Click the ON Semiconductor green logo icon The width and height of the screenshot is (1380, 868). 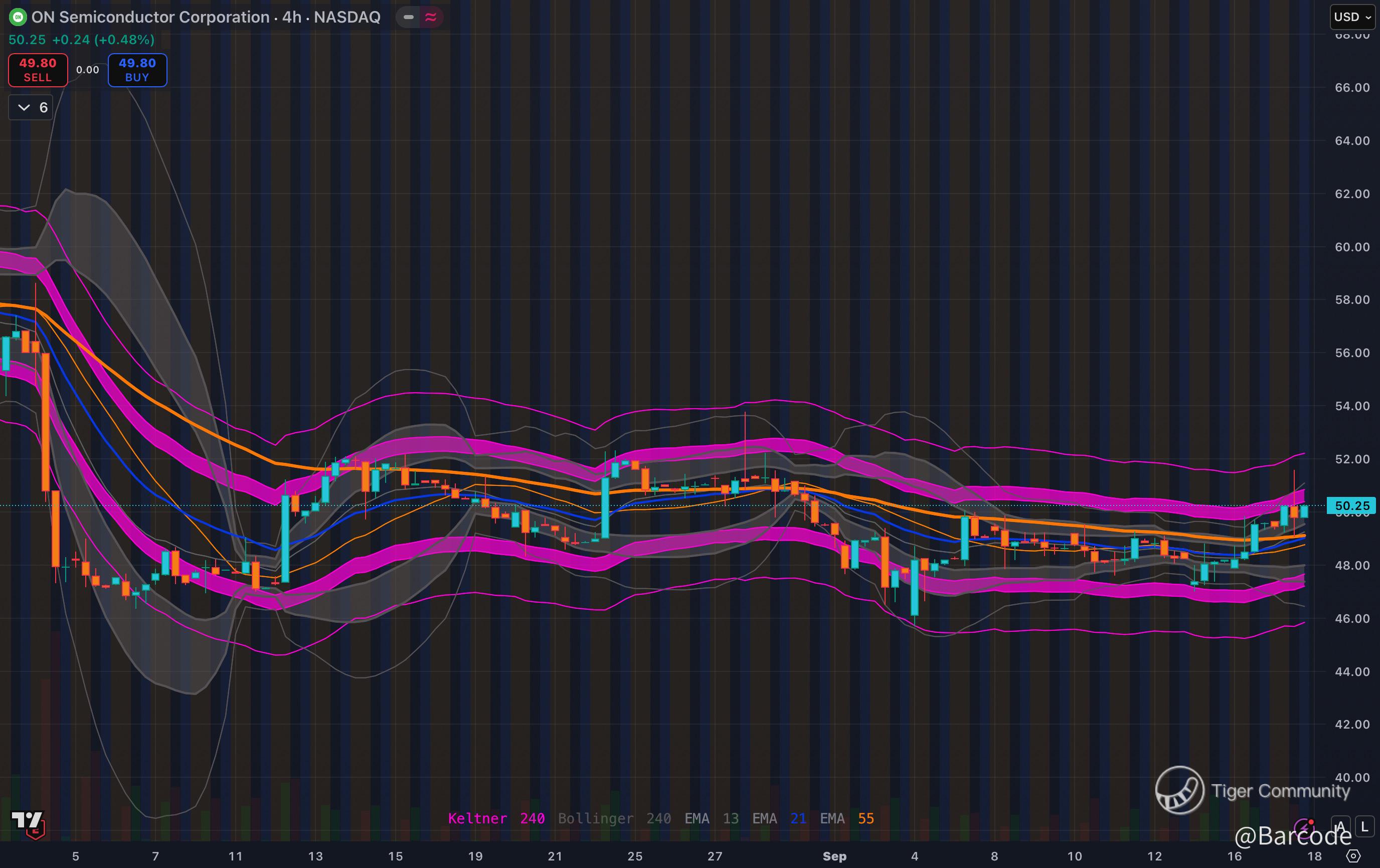(x=18, y=17)
